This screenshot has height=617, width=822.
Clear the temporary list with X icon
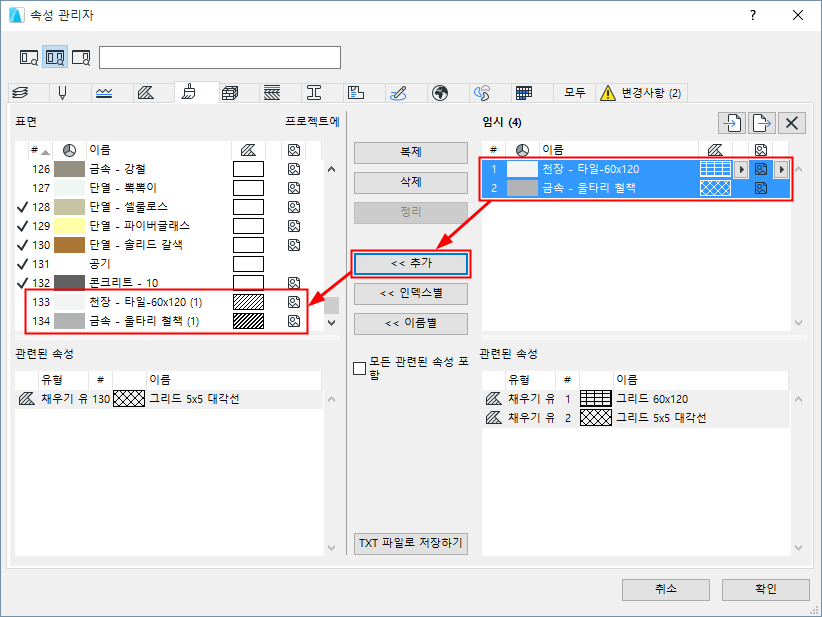[x=792, y=123]
